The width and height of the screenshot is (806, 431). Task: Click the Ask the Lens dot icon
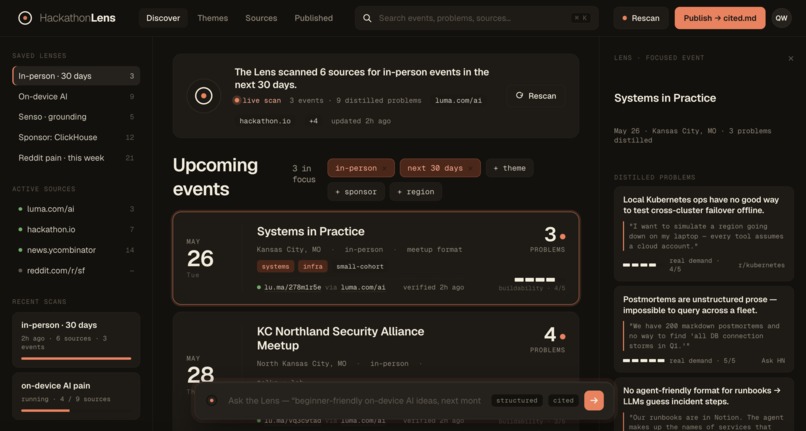click(211, 401)
